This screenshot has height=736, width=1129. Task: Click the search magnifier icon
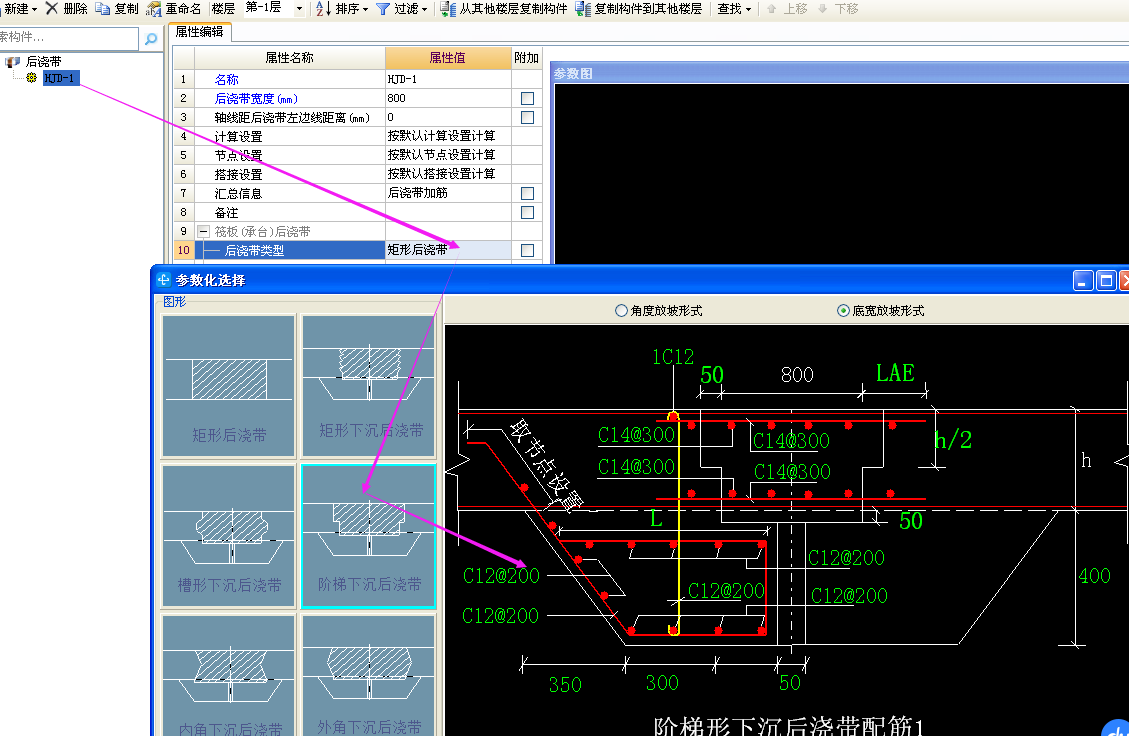pos(150,39)
